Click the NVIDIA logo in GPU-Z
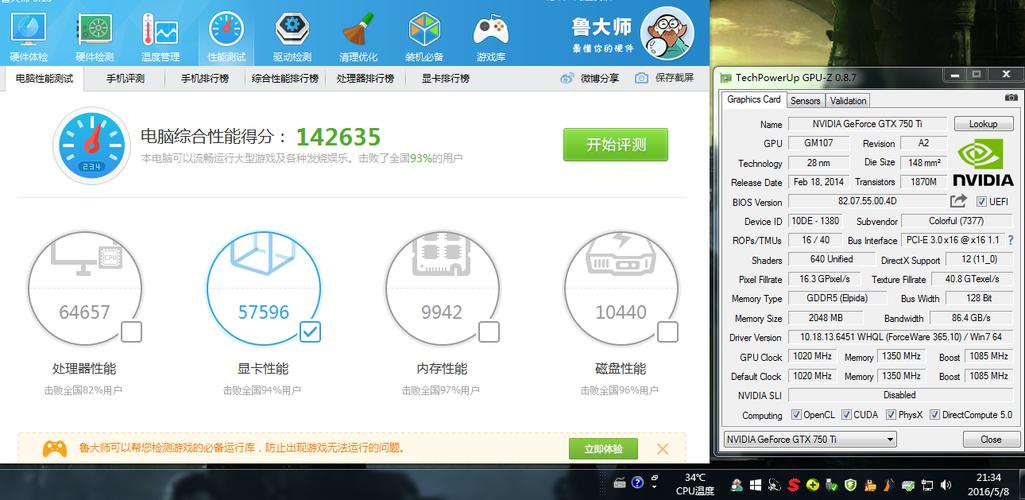This screenshot has width=1025, height=500. [x=983, y=161]
